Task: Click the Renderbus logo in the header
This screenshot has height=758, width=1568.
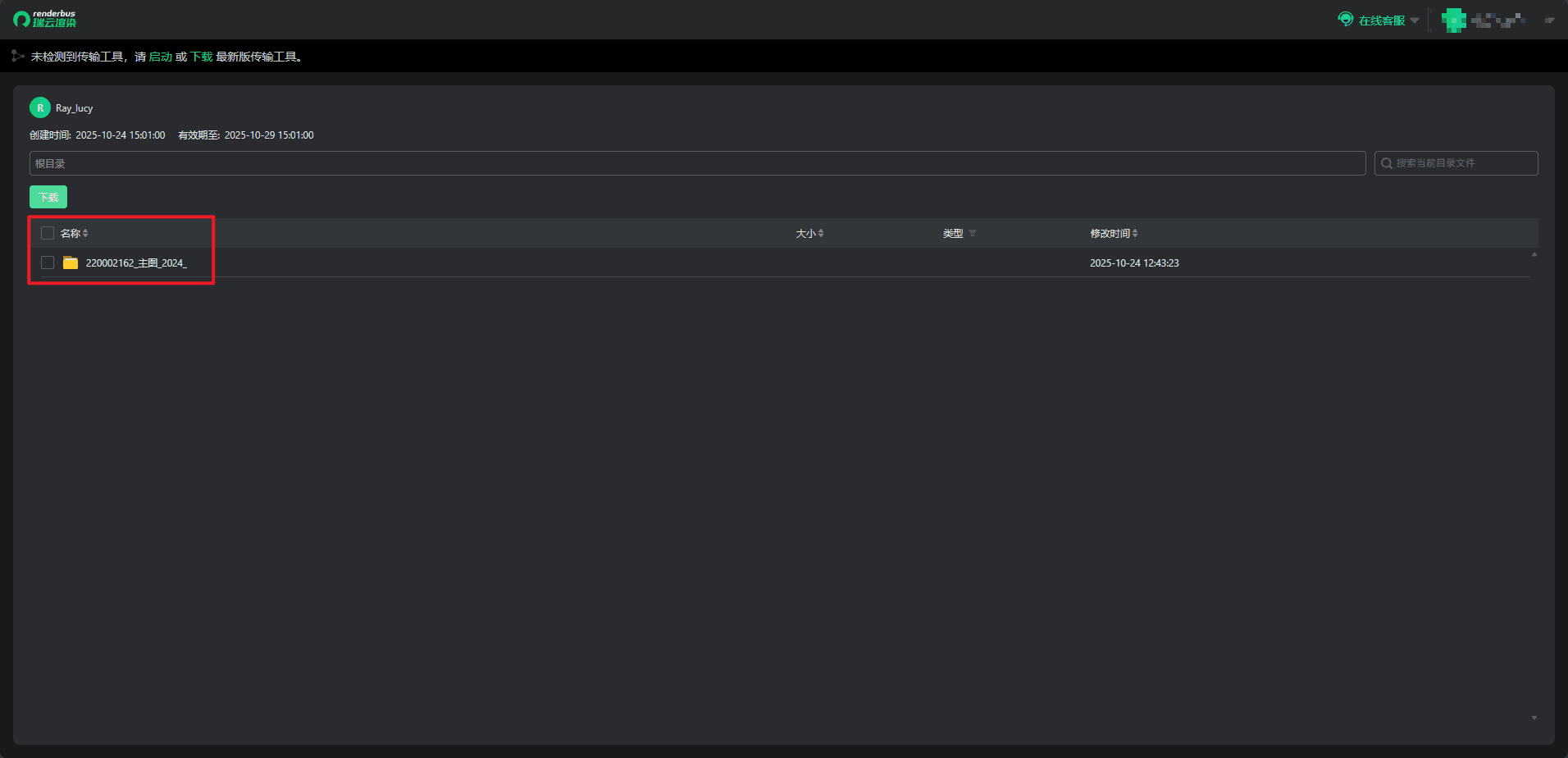Action: tap(45, 19)
